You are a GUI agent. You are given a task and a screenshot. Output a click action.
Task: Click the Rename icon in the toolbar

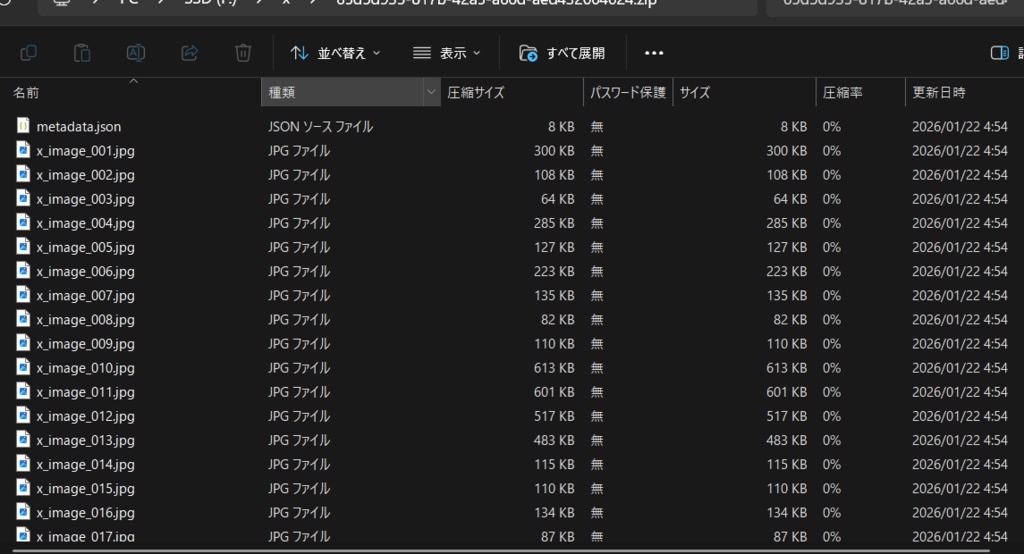(x=135, y=53)
